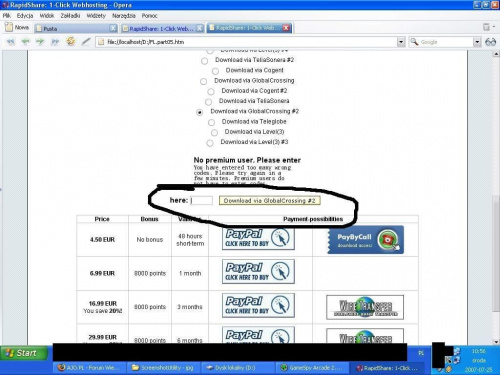Screen dimensions: 500x375
Task: Select Download via Teleglobe radio button
Action: (x=211, y=123)
